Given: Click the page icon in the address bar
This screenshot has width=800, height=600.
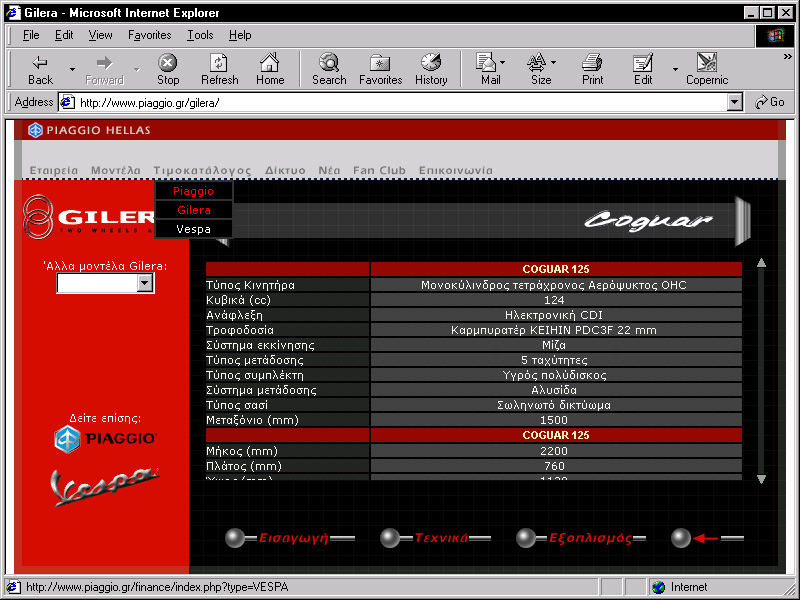Looking at the screenshot, I should pyautogui.click(x=67, y=103).
